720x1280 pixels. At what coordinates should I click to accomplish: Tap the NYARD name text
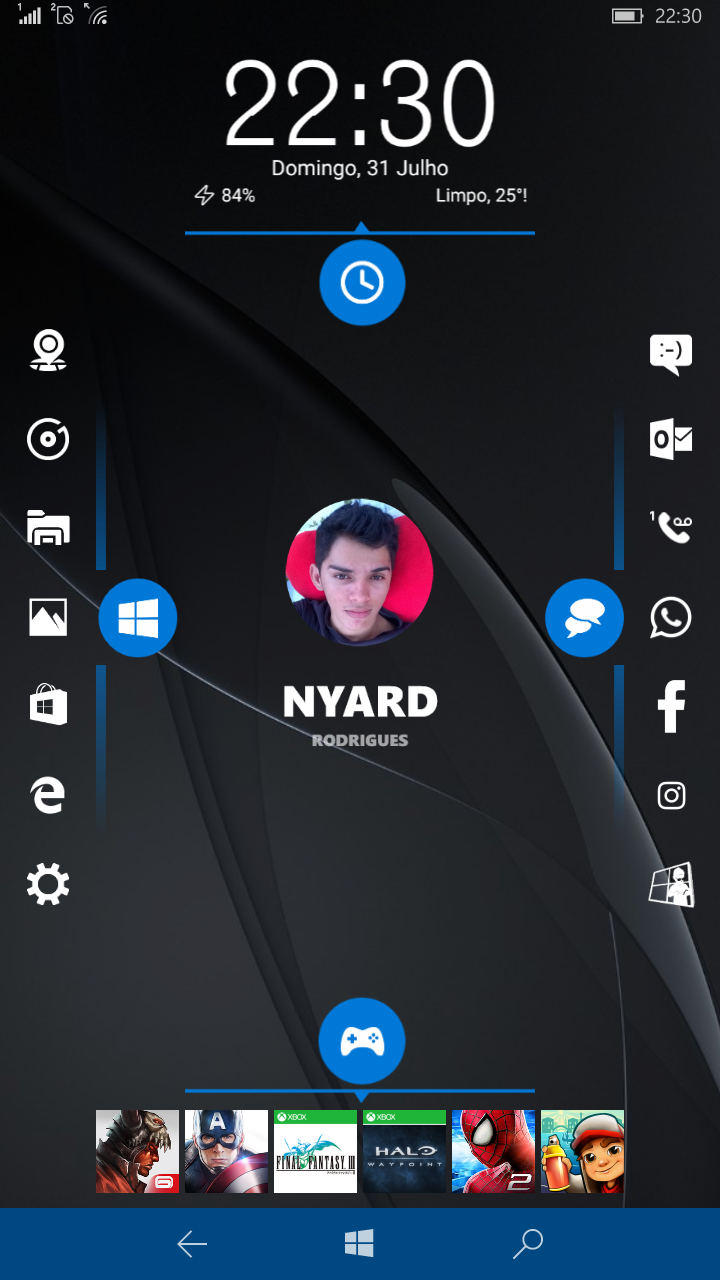(x=360, y=702)
